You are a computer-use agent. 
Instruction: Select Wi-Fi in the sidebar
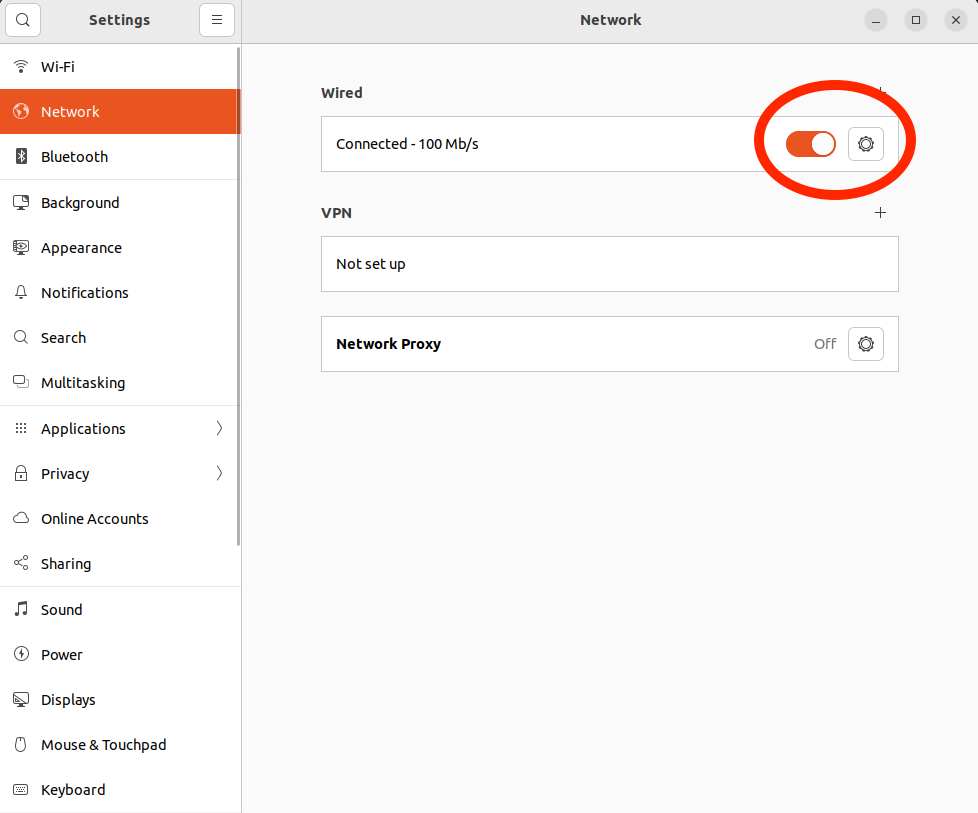coord(119,66)
